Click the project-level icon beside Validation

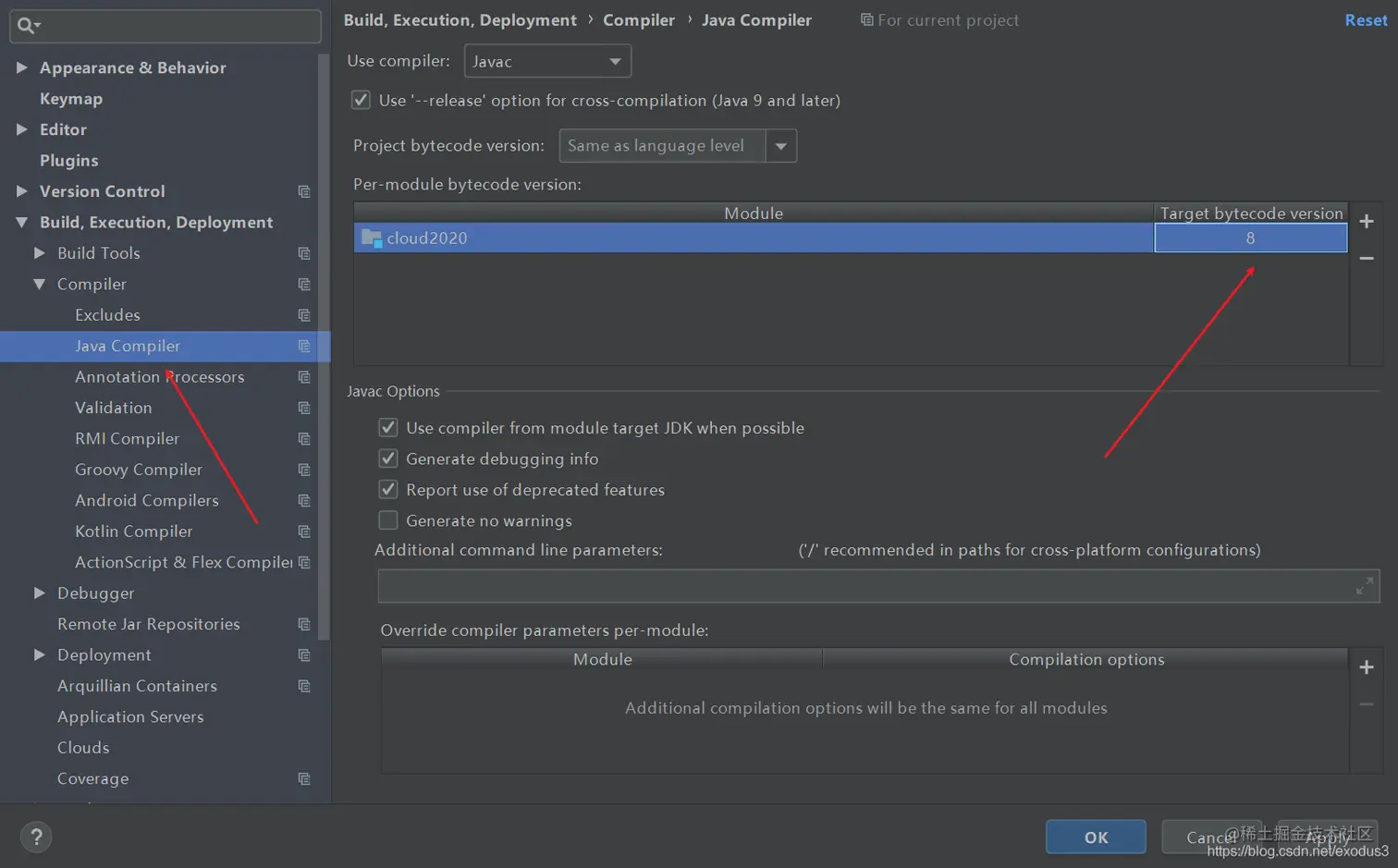click(x=303, y=408)
